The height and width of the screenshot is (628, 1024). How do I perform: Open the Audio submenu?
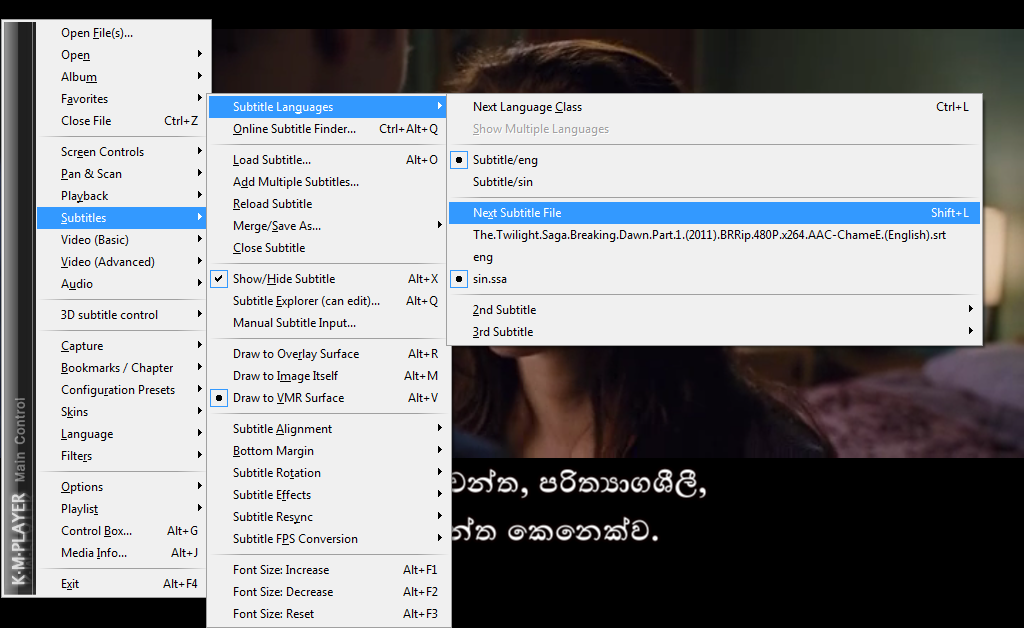pos(122,284)
